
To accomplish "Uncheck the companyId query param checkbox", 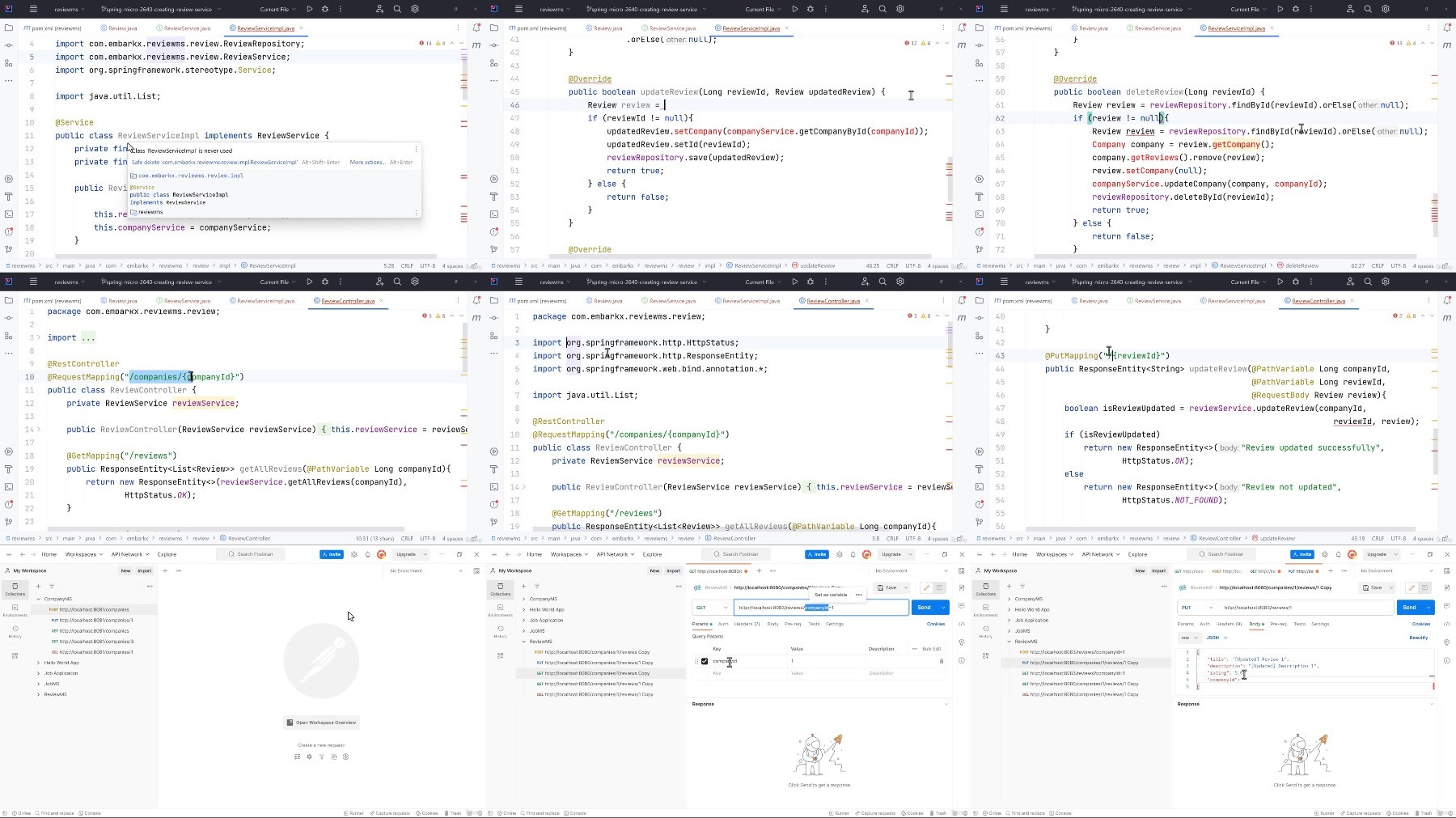I will (705, 661).
